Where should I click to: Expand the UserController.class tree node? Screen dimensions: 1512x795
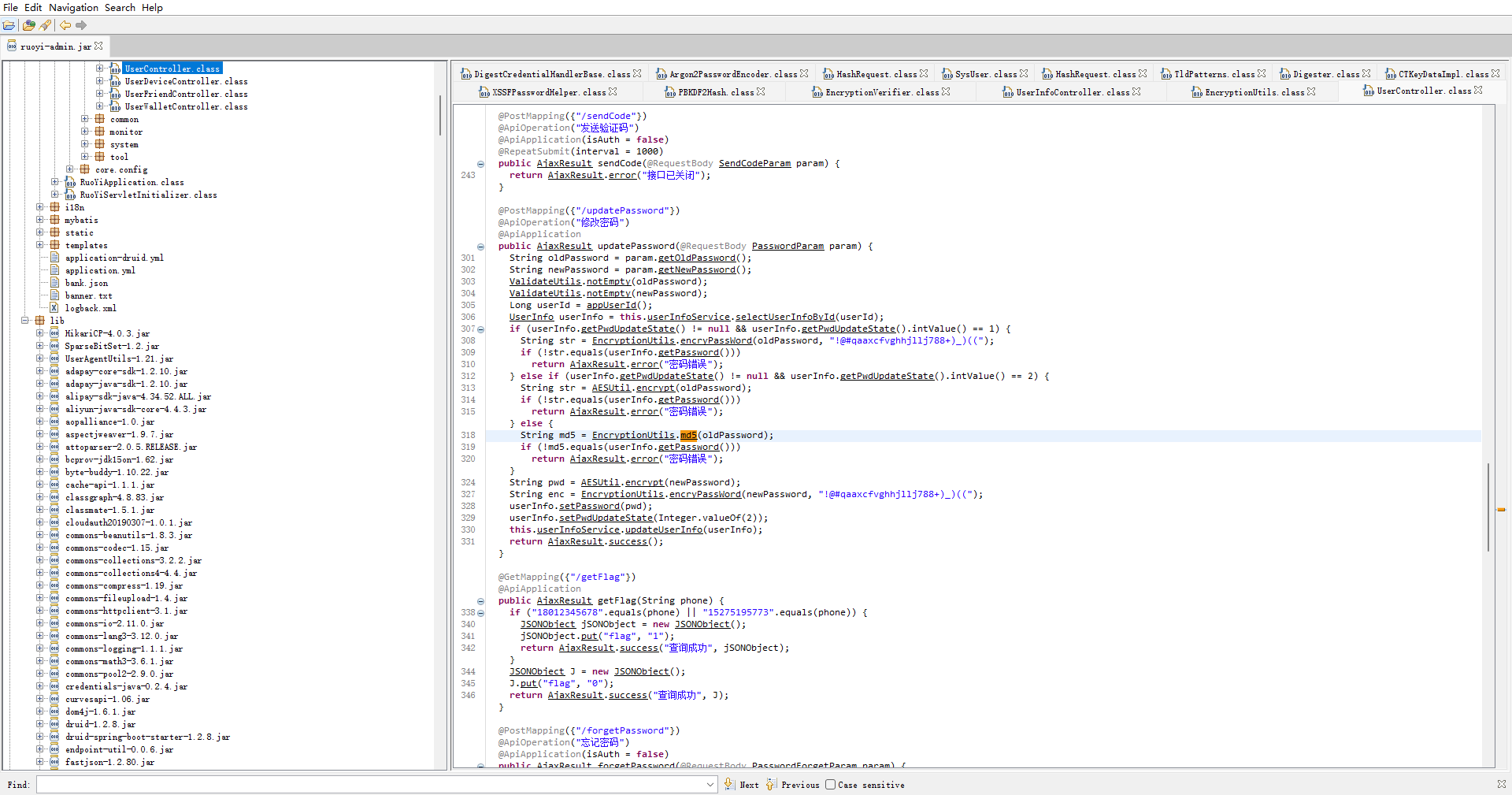pyautogui.click(x=100, y=68)
